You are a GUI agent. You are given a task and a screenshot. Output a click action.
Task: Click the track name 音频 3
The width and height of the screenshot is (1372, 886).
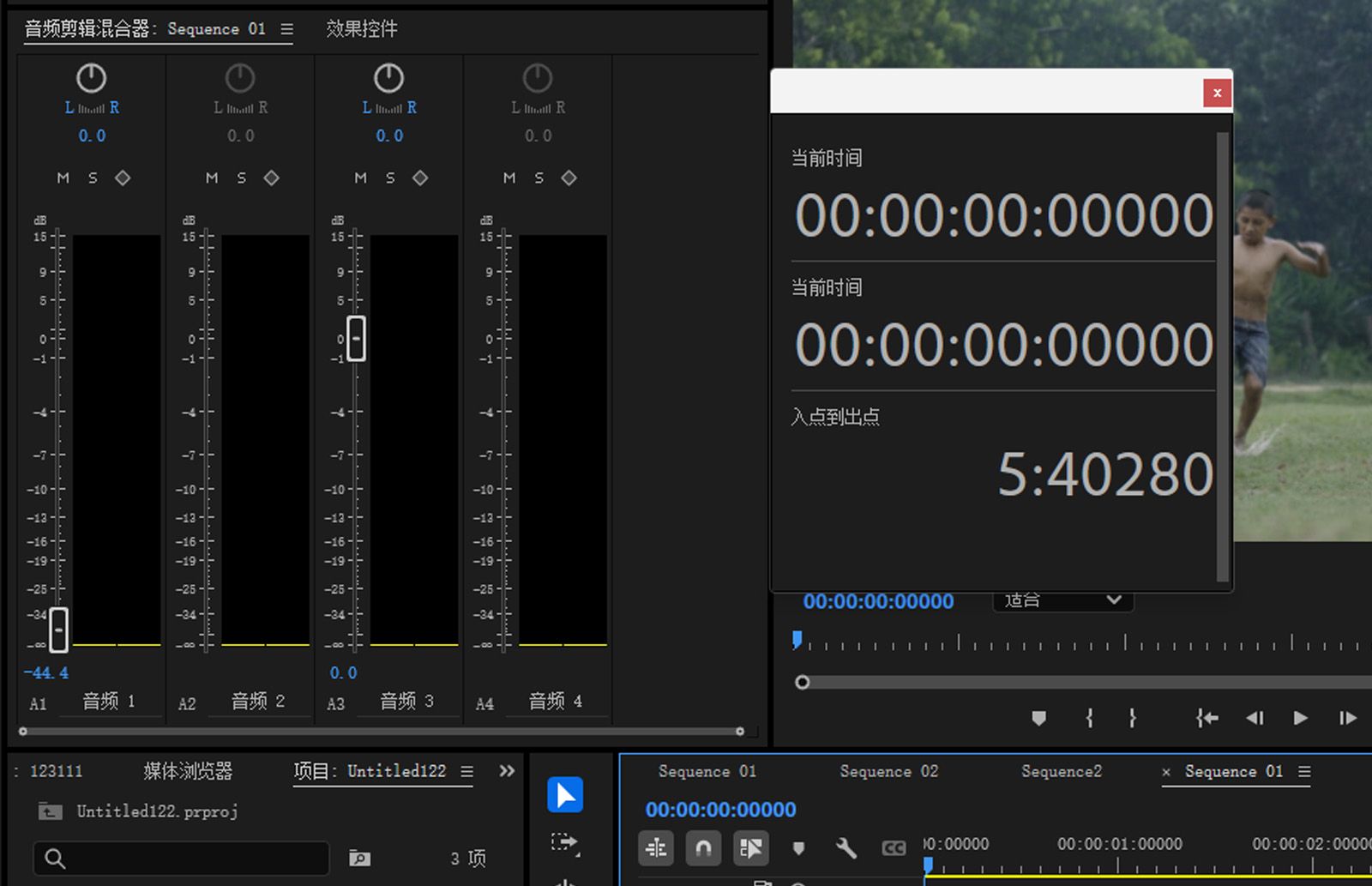407,702
